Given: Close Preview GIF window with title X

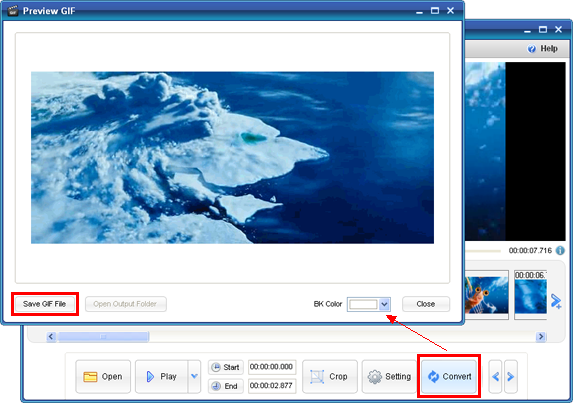Looking at the screenshot, I should pos(451,11).
